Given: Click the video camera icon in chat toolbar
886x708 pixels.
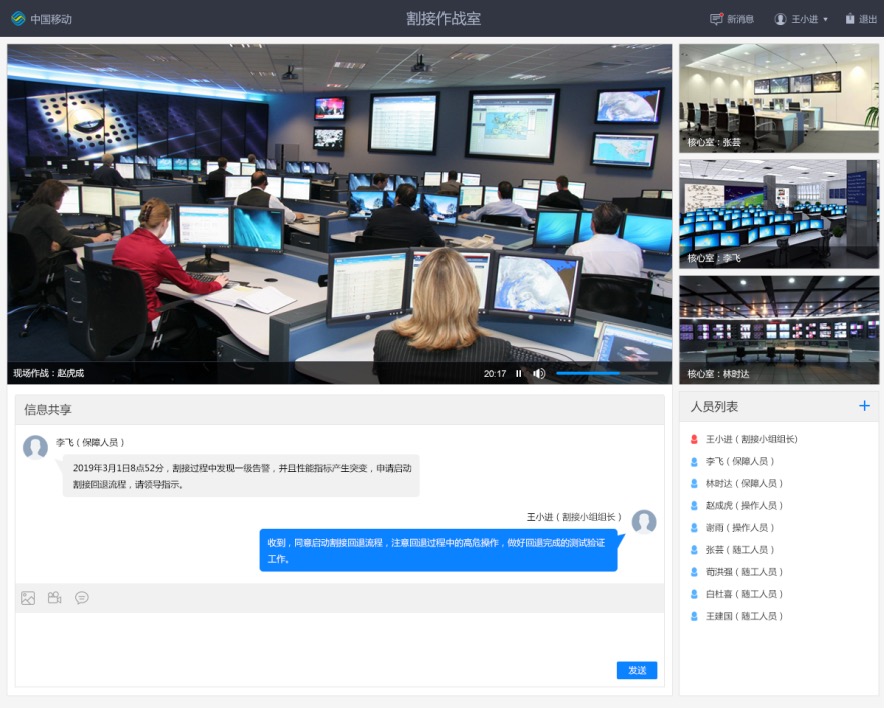Looking at the screenshot, I should point(55,598).
